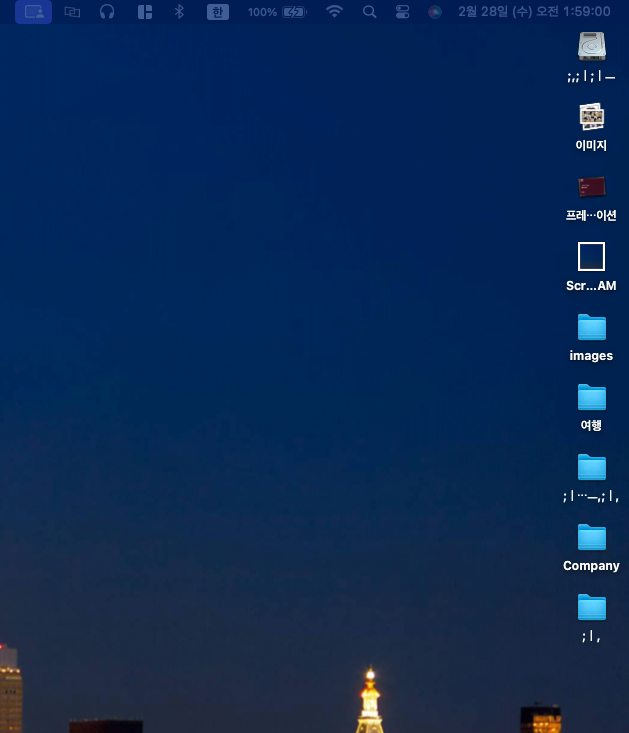Viewport: 629px width, 733px height.
Task: Select the Scr…AM screenshot file
Action: (591, 257)
